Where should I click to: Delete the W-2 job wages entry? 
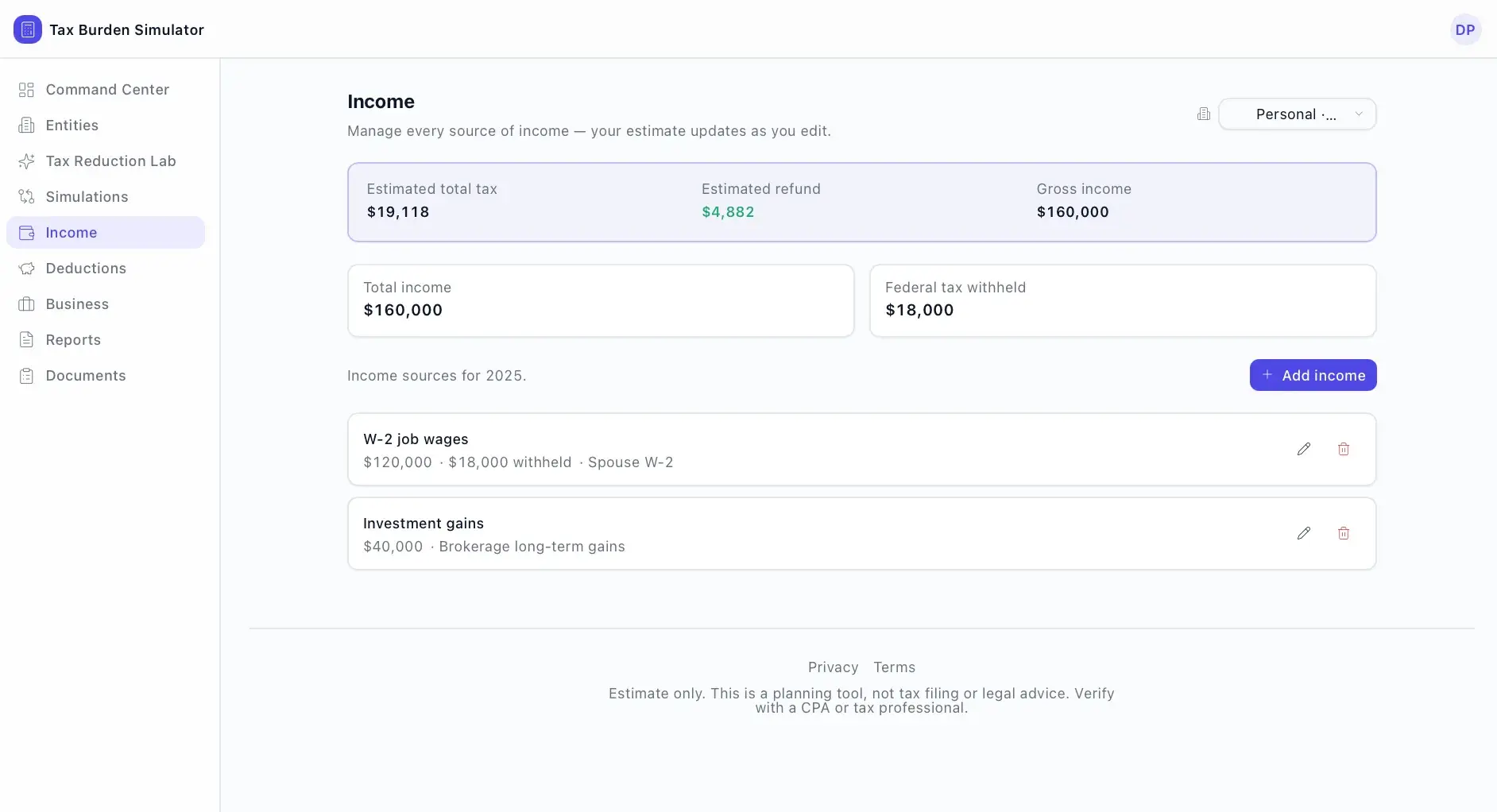1344,449
